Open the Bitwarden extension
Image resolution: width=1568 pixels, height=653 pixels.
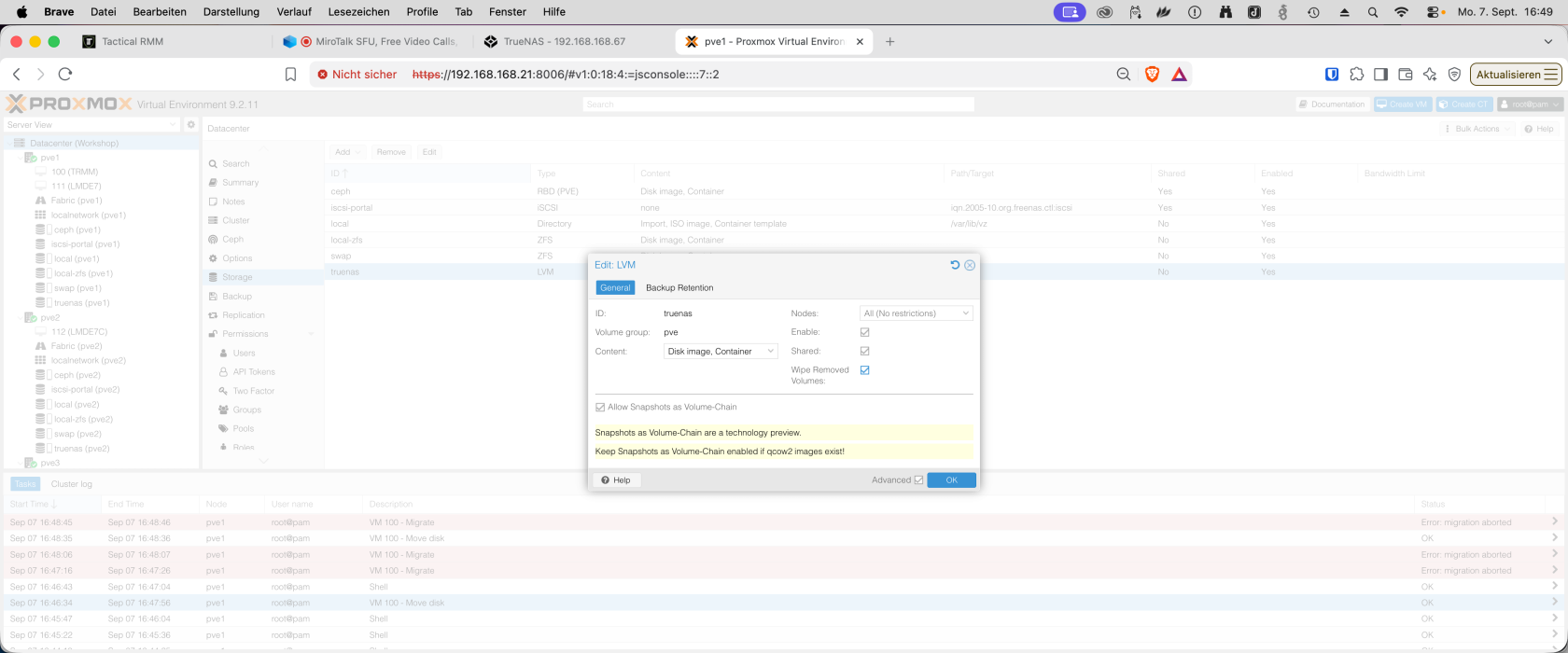click(x=1332, y=74)
